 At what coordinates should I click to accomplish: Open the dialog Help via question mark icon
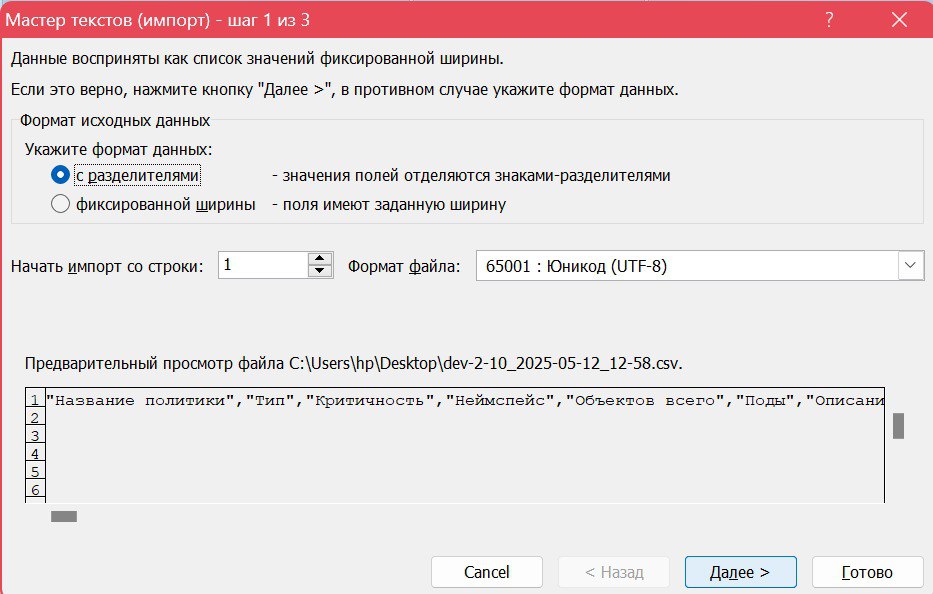[x=828, y=19]
